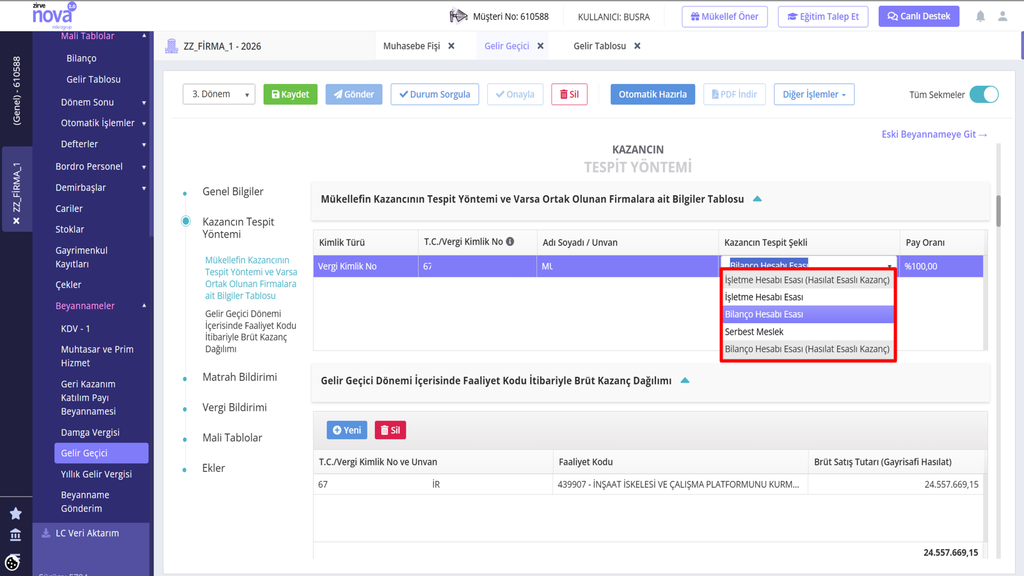Follow the Eski Beyannameye Git link
Image resolution: width=1024 pixels, height=576 pixels.
934,135
